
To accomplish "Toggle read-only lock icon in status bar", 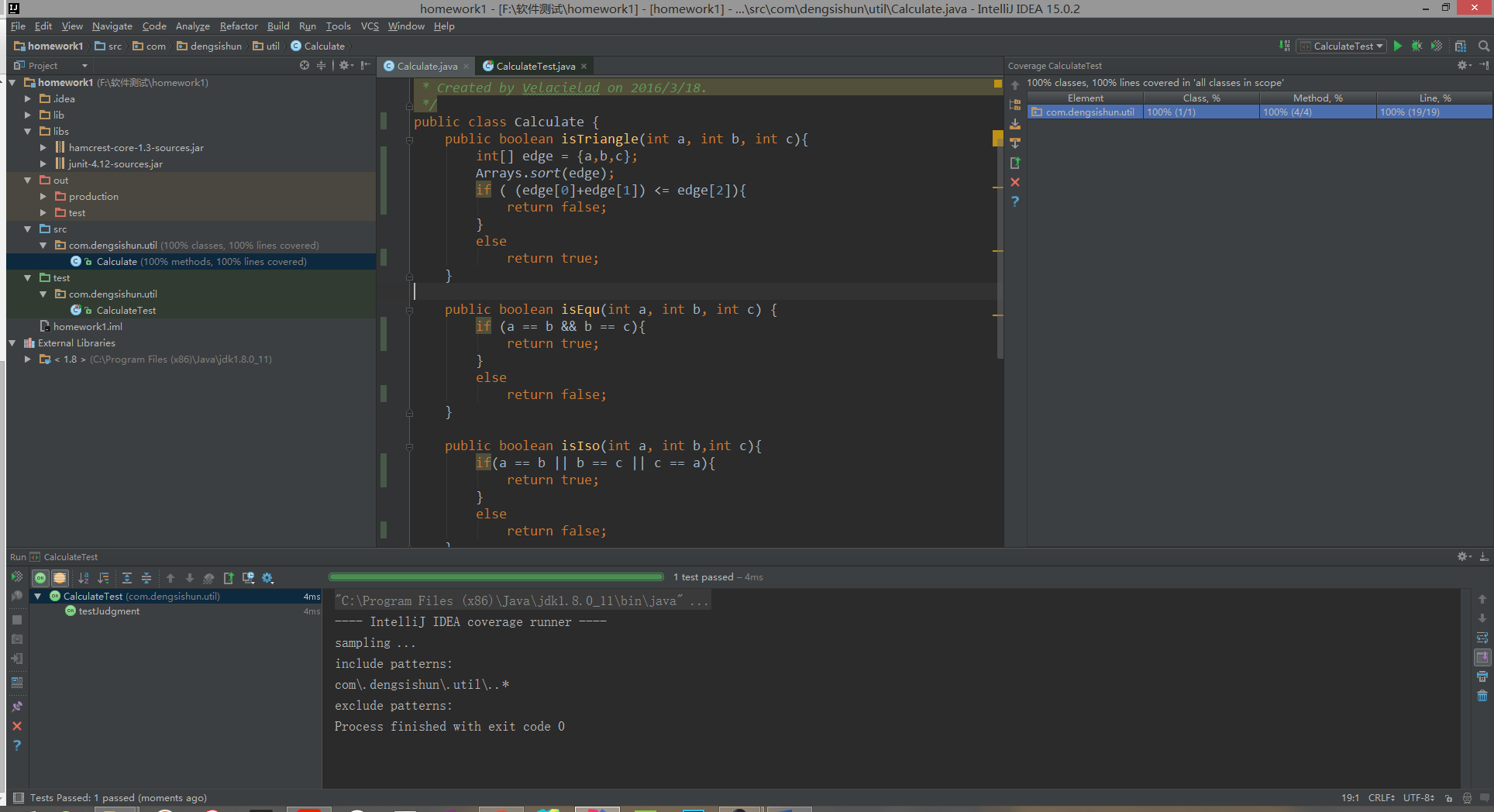I will click(1449, 798).
